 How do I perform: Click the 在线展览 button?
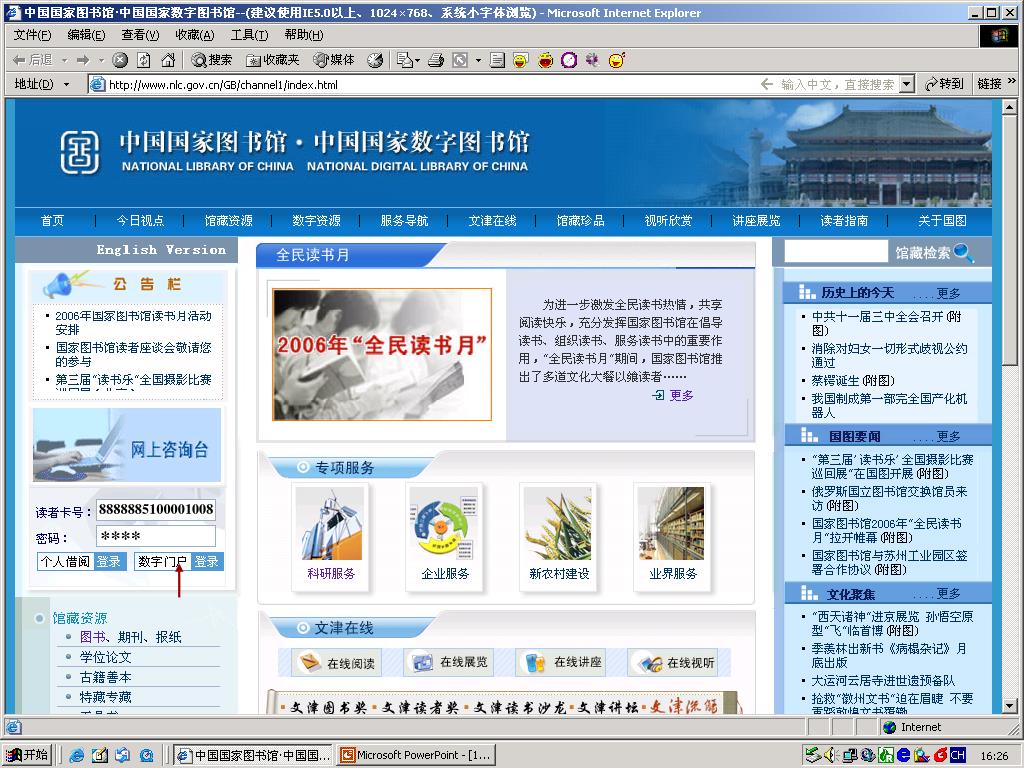point(449,662)
